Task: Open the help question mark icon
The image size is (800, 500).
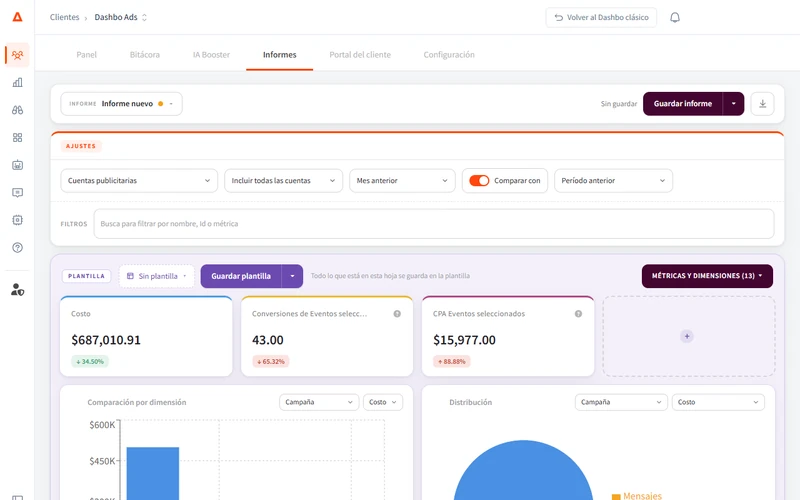Action: [17, 247]
